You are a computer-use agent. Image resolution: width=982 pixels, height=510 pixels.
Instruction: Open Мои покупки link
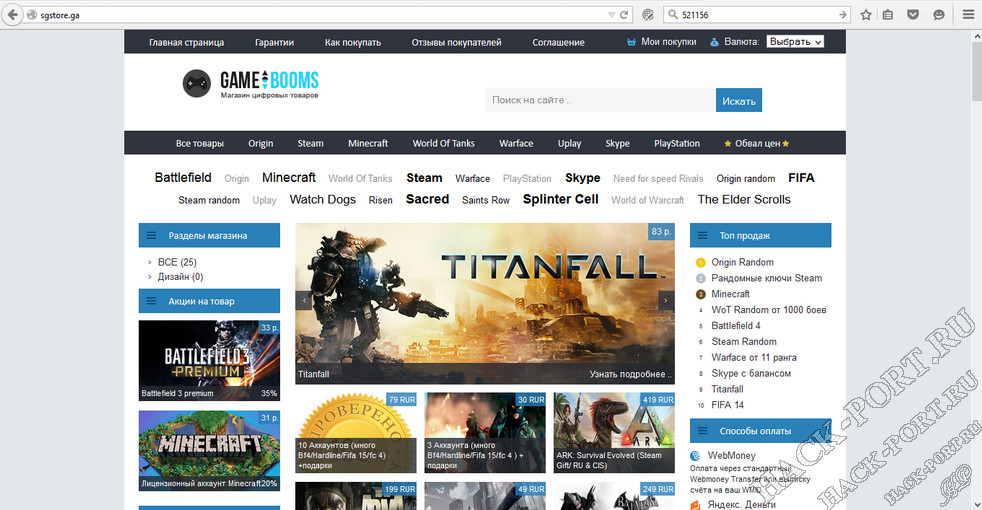(x=669, y=42)
